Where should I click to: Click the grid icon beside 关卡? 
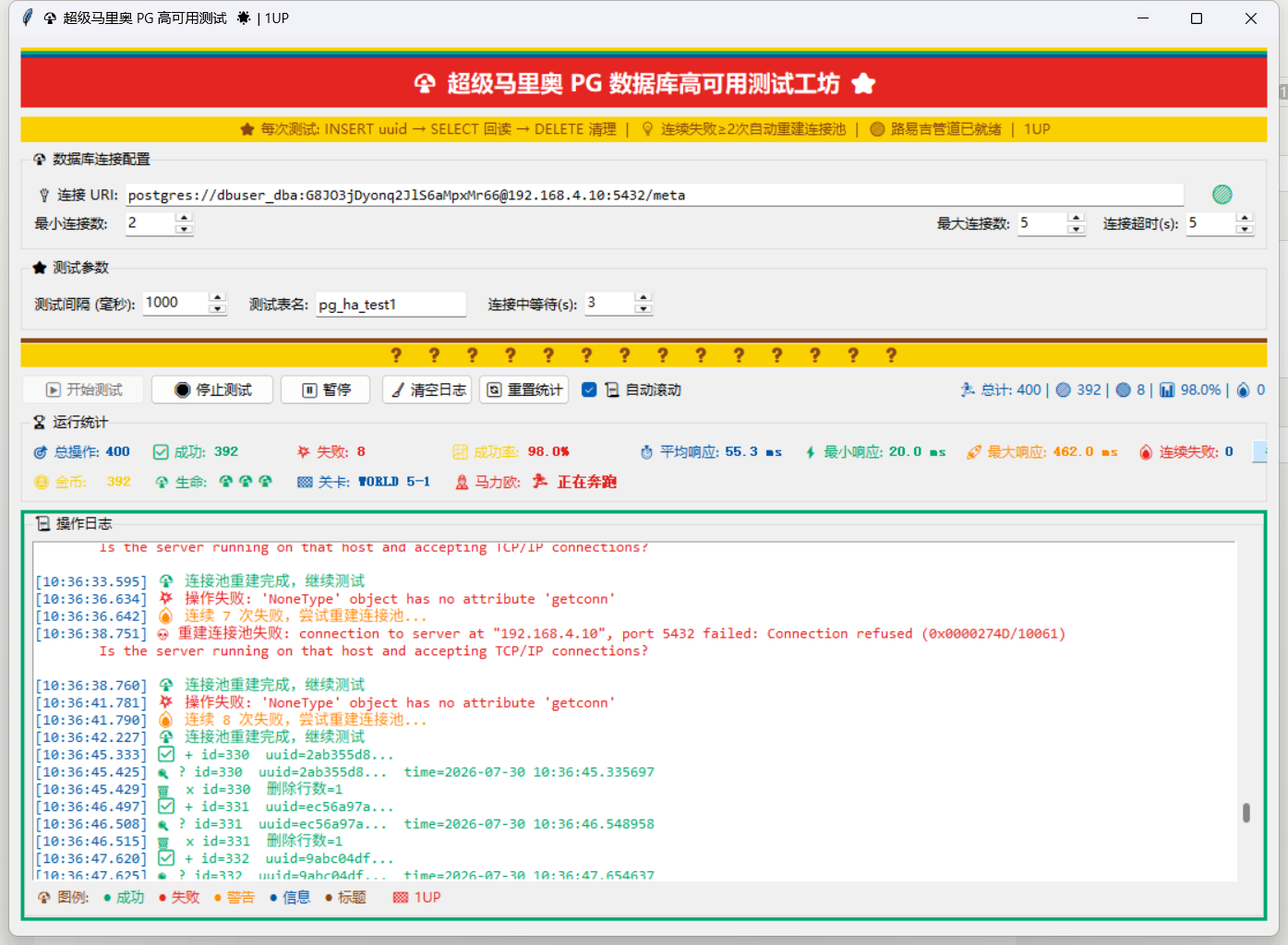305,482
